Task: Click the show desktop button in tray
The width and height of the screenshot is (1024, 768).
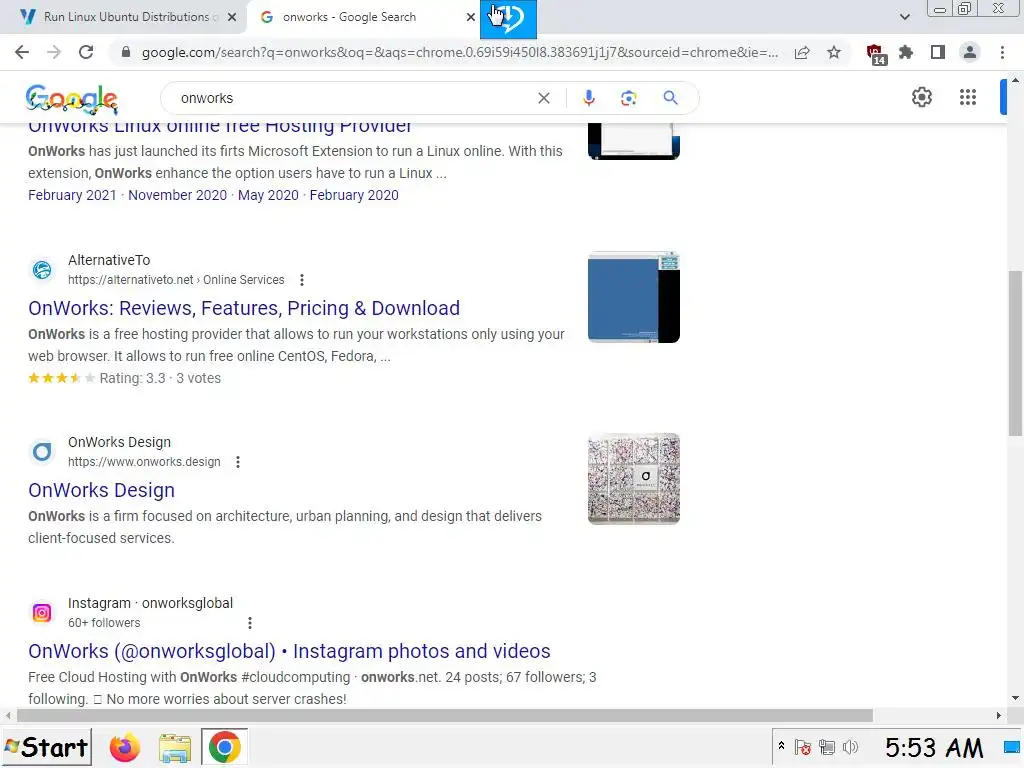Action: (1012, 747)
